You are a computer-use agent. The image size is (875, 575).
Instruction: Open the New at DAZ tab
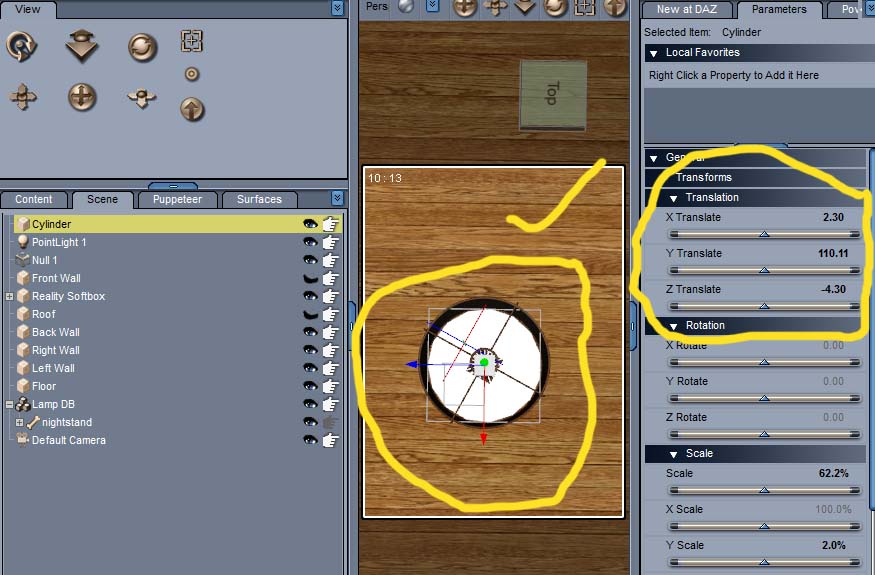pyautogui.click(x=687, y=10)
